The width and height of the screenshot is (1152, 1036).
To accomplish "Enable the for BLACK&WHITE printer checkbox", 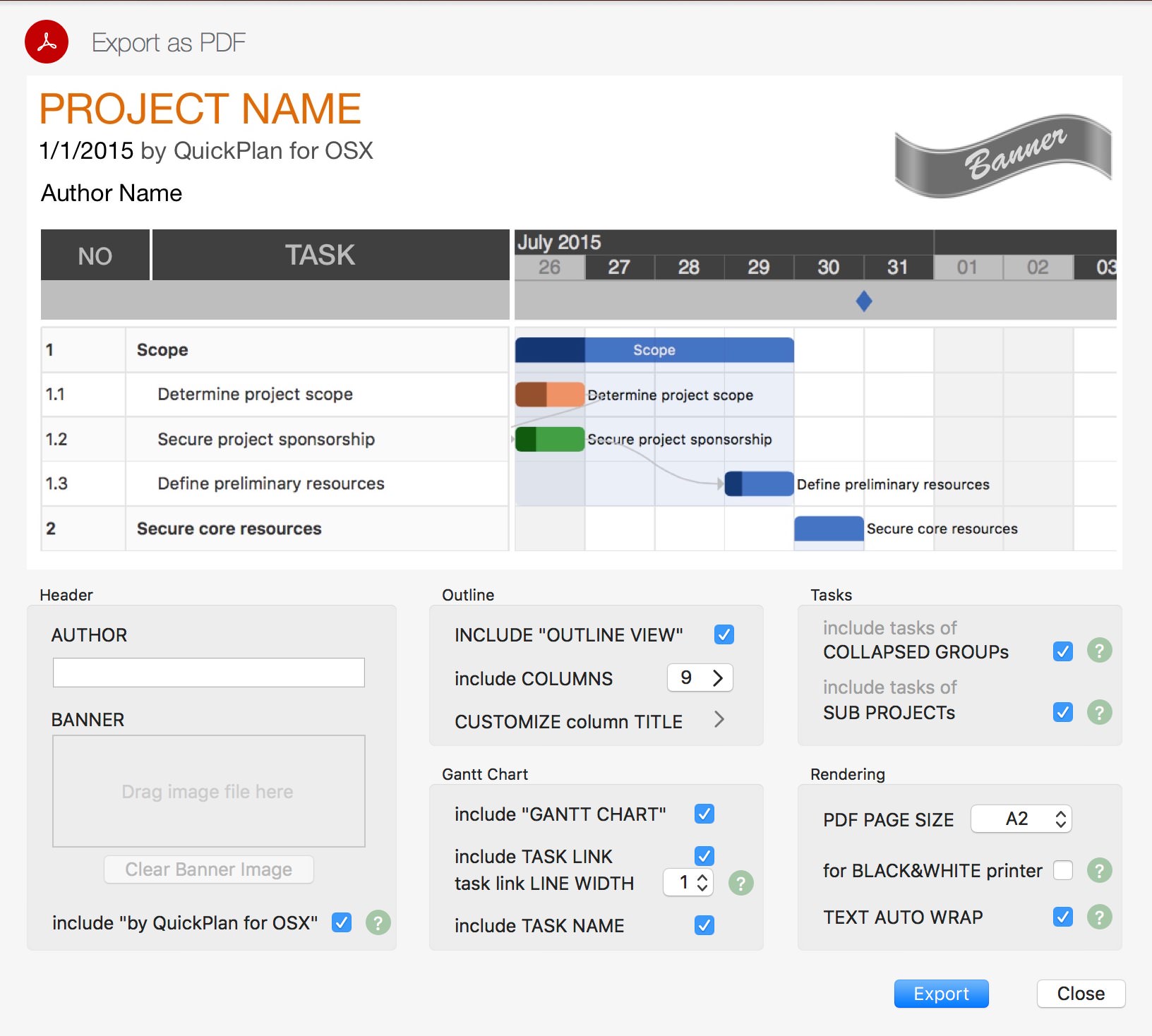I will click(x=1062, y=870).
